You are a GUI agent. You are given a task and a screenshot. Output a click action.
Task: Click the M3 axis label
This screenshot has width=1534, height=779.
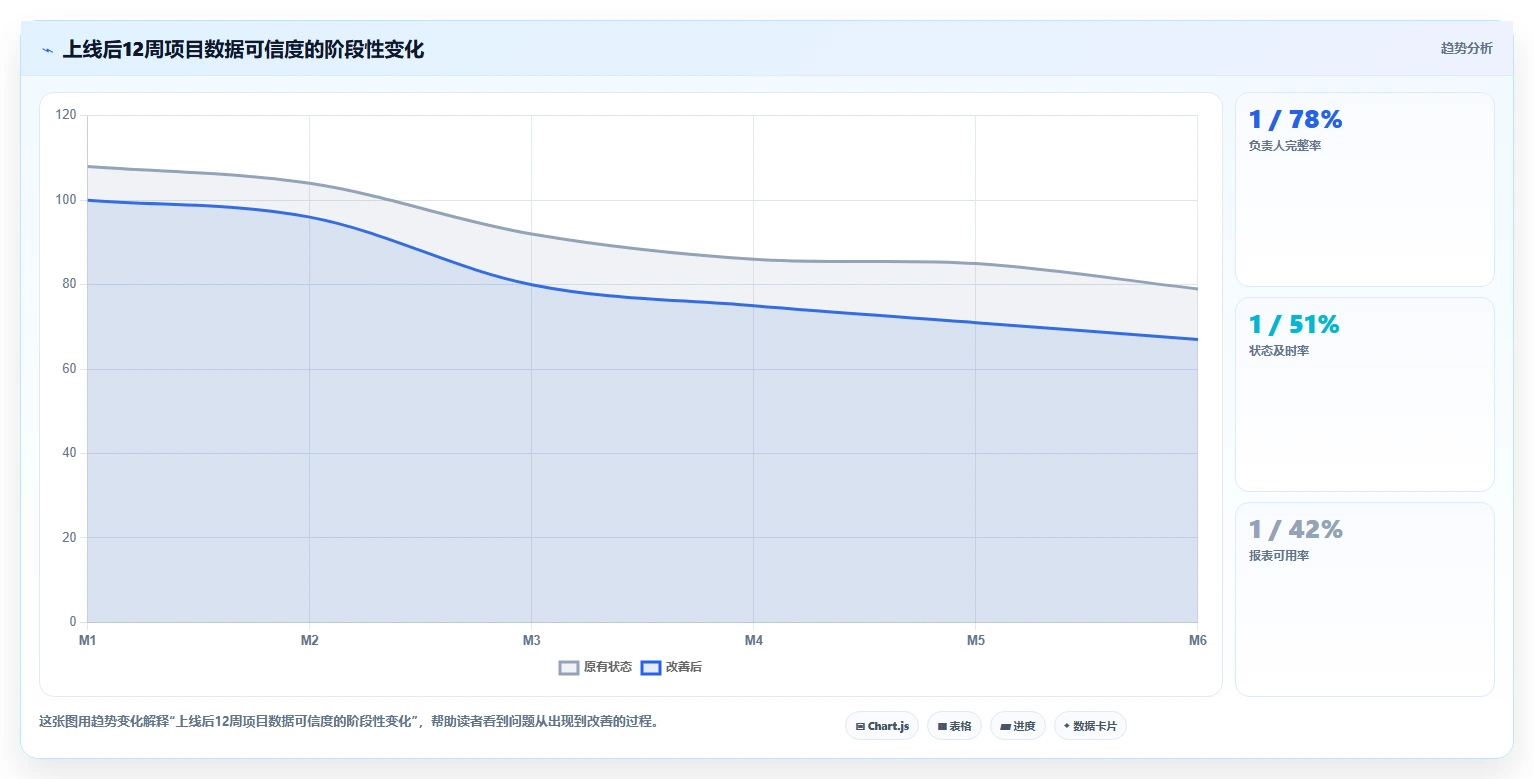click(531, 640)
